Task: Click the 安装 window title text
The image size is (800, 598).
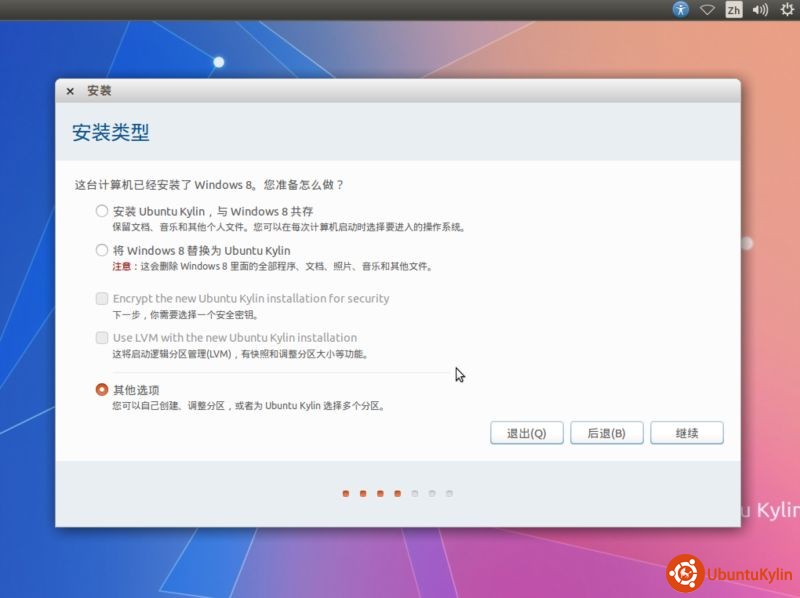Action: click(99, 91)
